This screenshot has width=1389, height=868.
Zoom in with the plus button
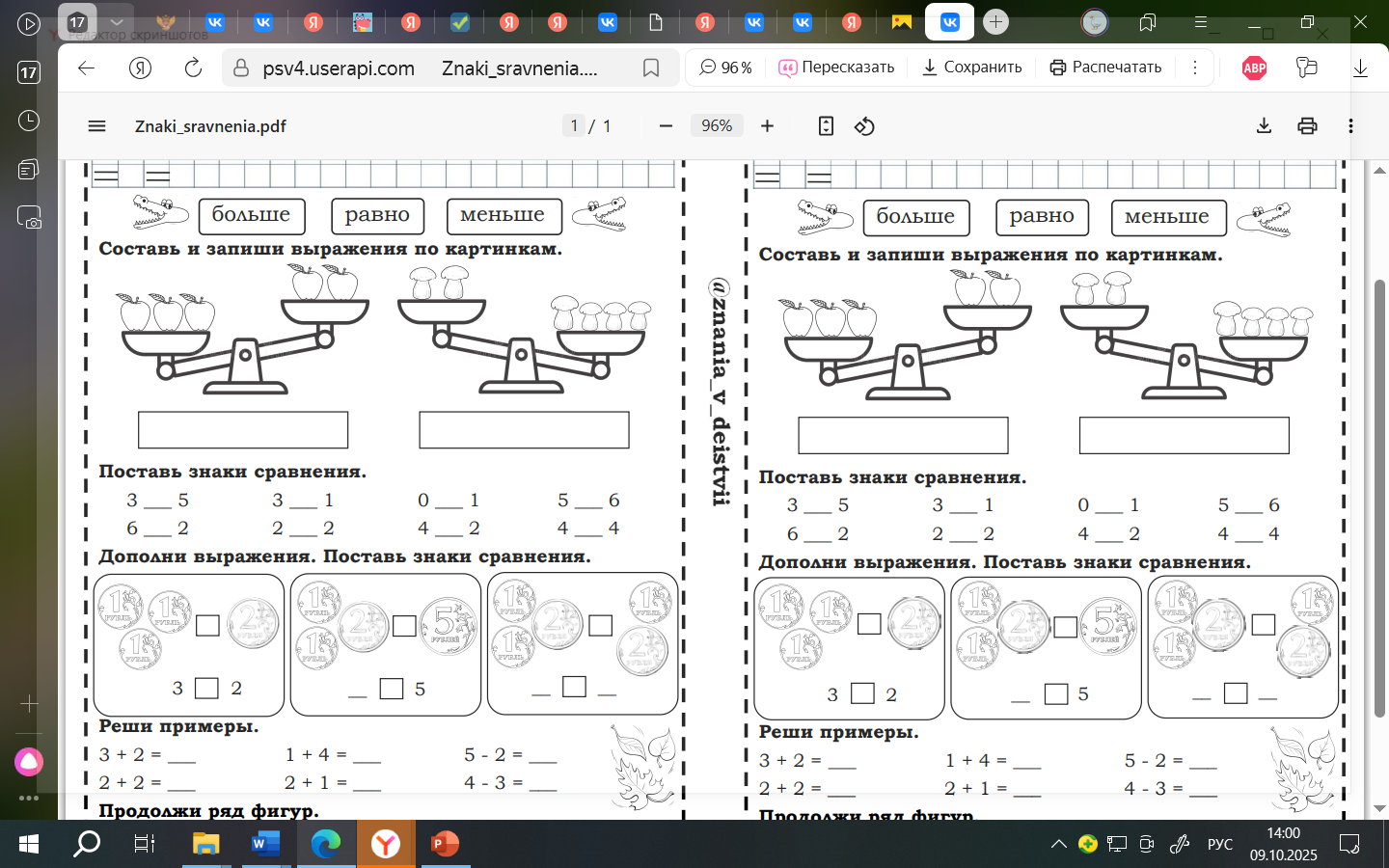coord(767,126)
